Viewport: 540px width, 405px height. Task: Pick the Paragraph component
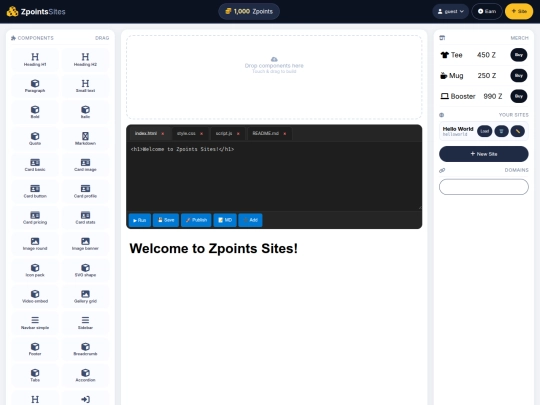coord(35,86)
